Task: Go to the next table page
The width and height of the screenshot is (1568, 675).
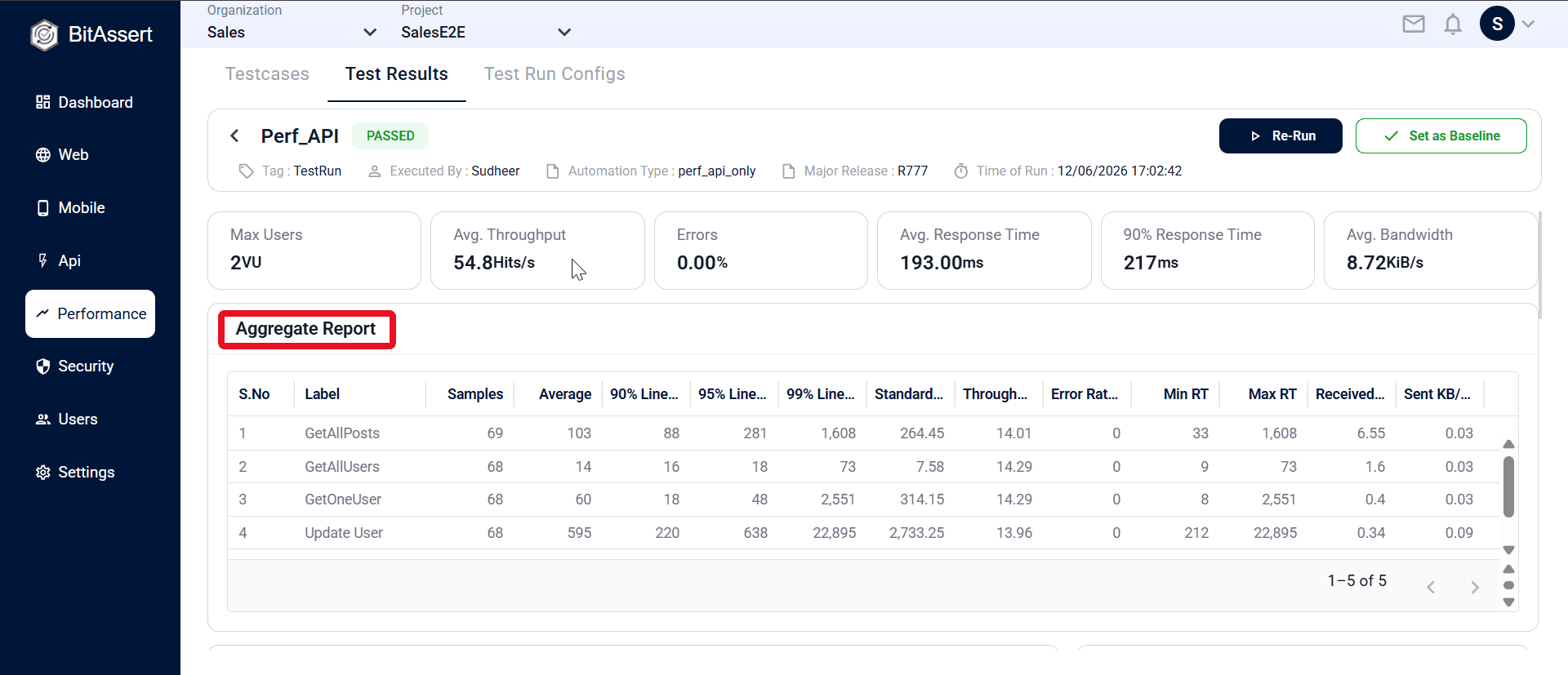Action: click(1475, 588)
